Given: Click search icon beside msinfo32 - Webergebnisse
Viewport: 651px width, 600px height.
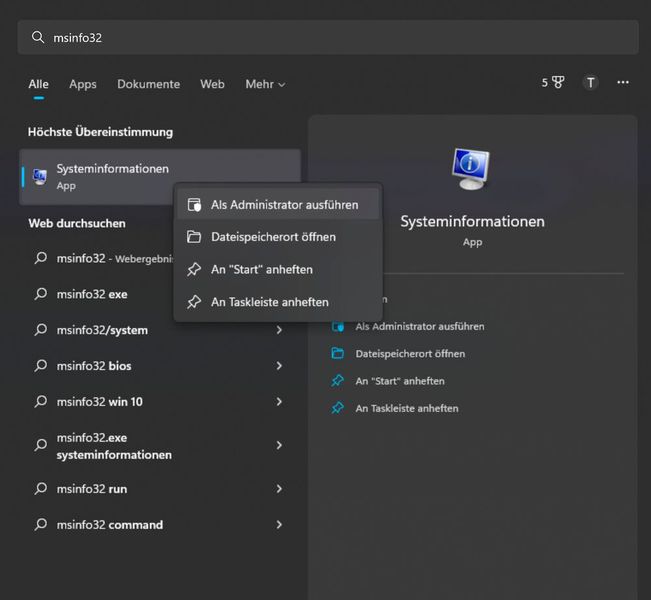Looking at the screenshot, I should (41, 258).
